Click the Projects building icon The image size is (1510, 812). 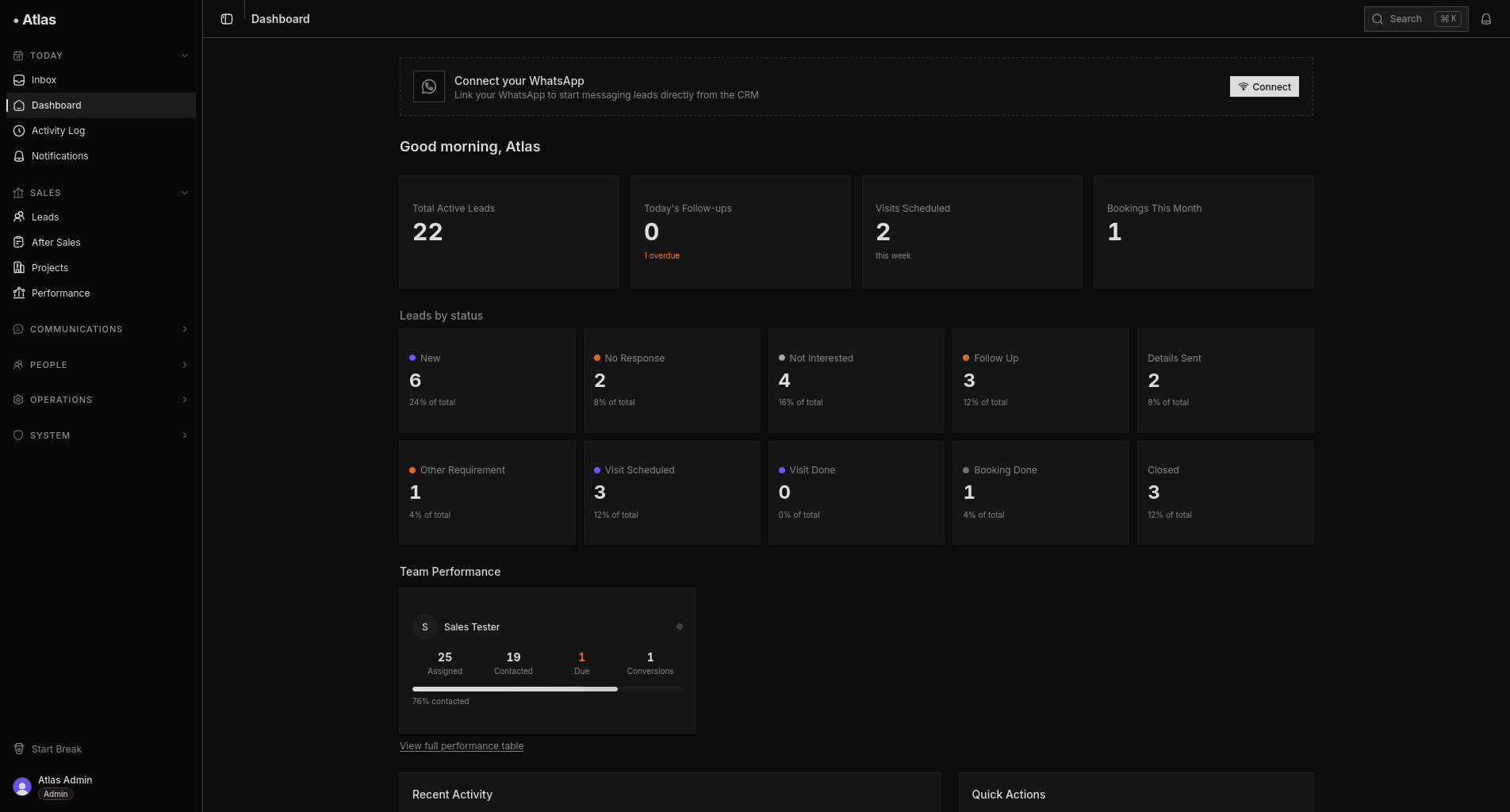click(19, 267)
